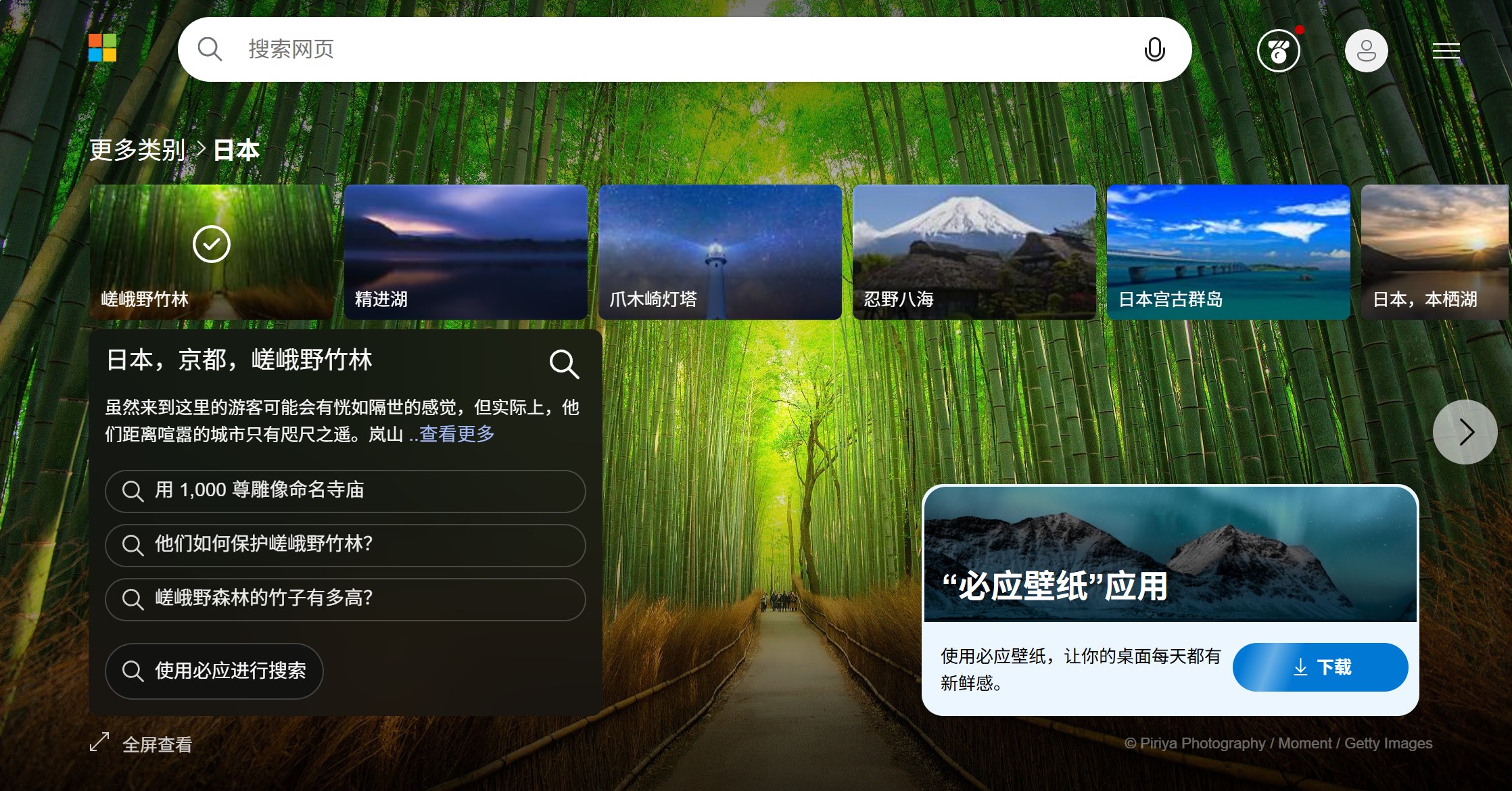Go to the next wallpaper with the right arrow
Viewport: 1512px width, 791px height.
[1465, 432]
